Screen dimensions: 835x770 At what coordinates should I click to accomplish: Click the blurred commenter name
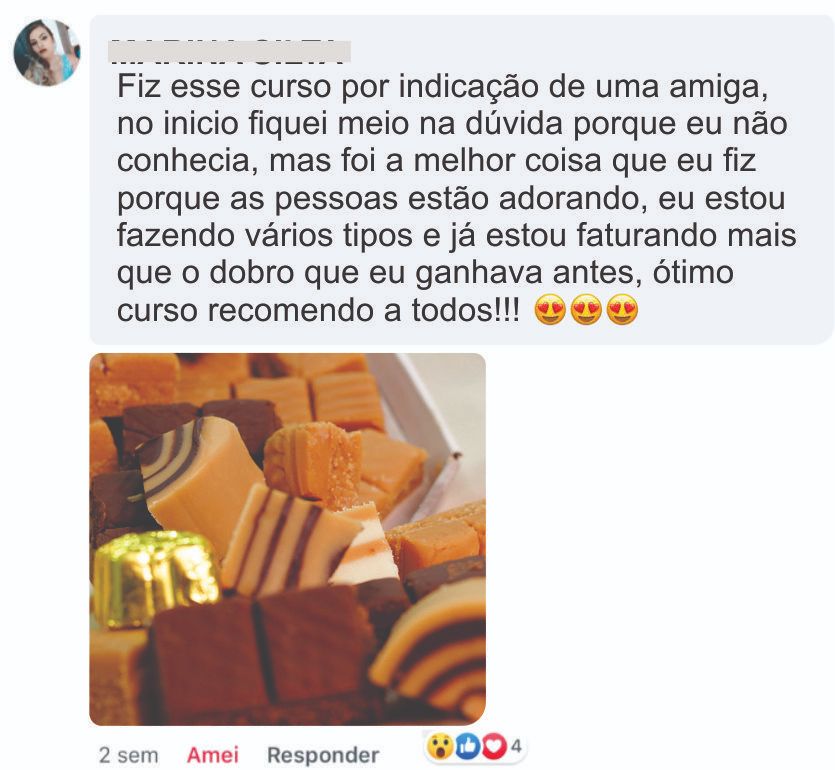tap(230, 51)
